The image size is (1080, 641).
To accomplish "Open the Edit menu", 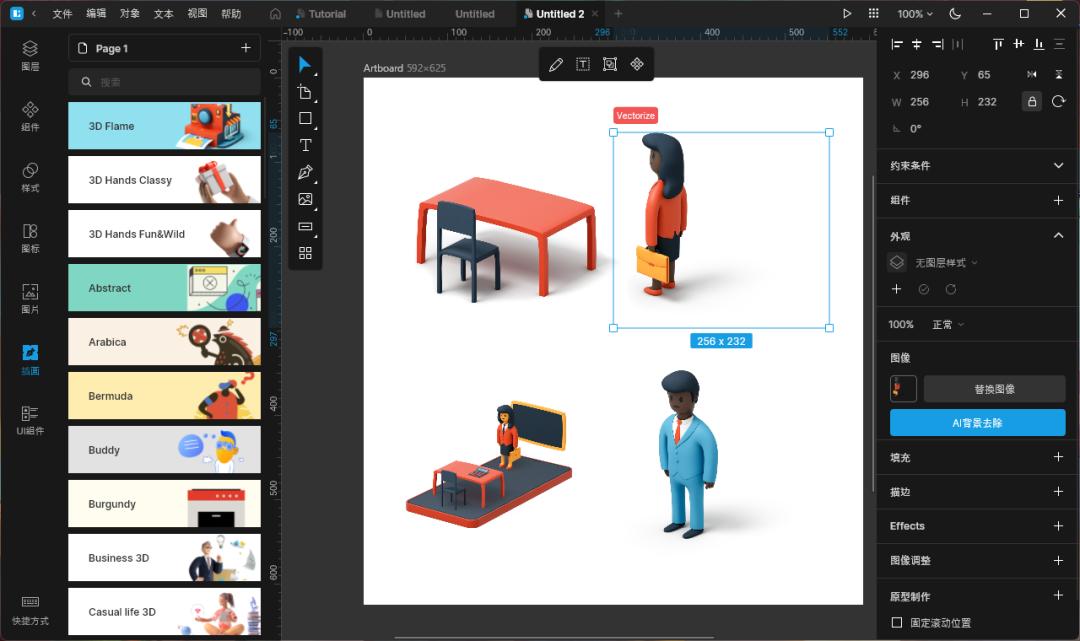I will point(96,14).
